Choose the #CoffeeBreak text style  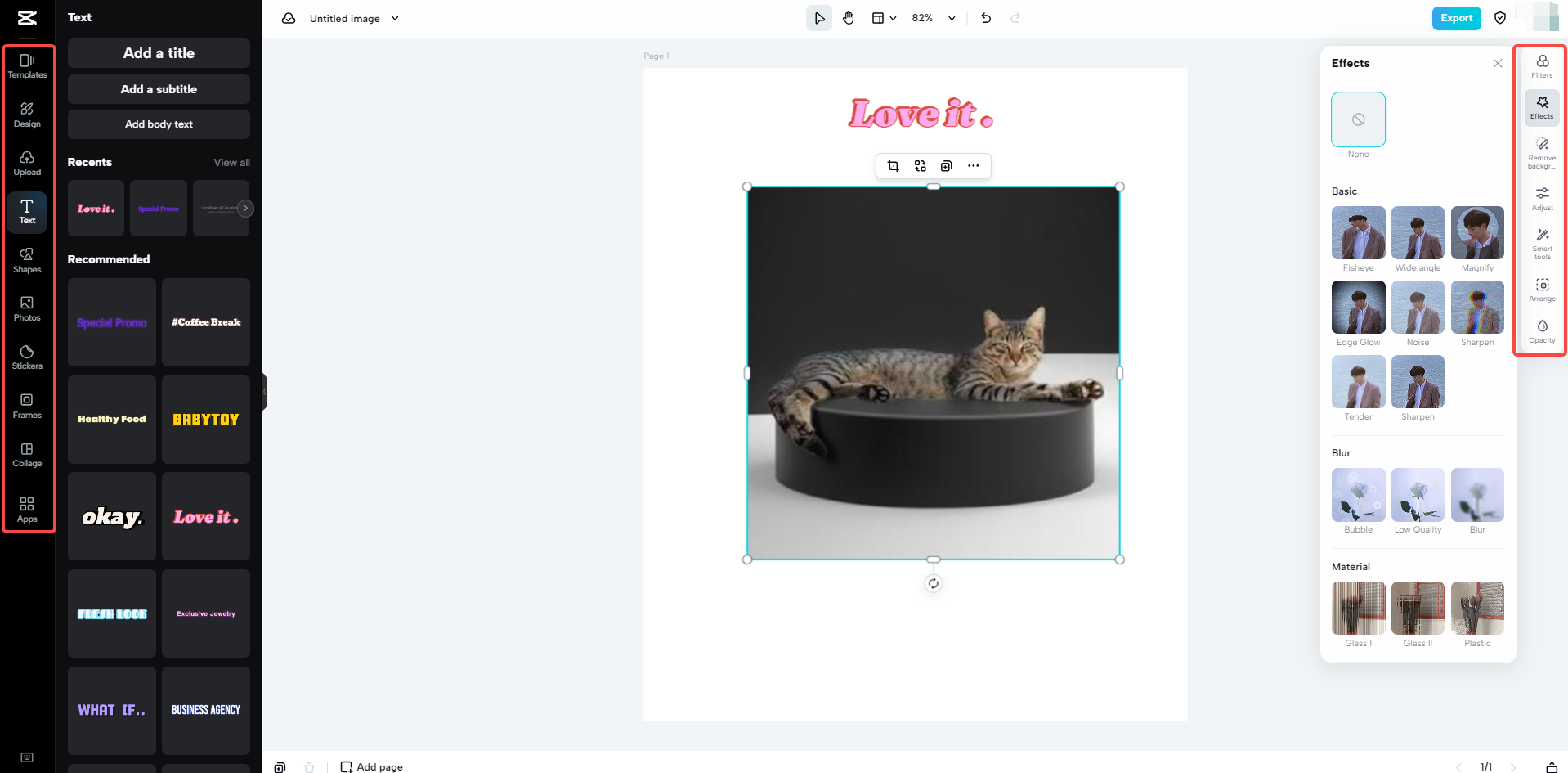pos(206,322)
